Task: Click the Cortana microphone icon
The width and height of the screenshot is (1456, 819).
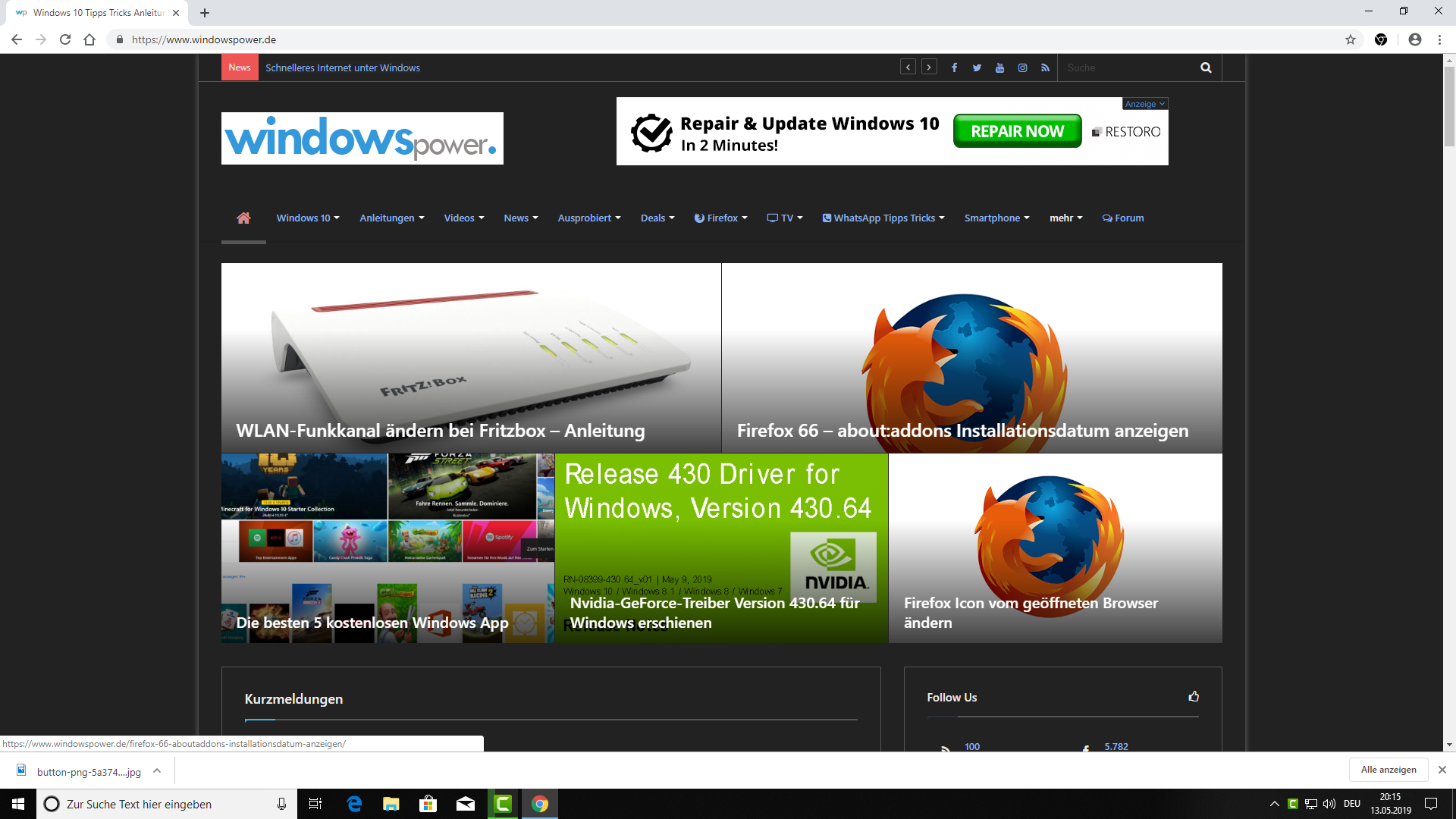Action: click(x=281, y=804)
